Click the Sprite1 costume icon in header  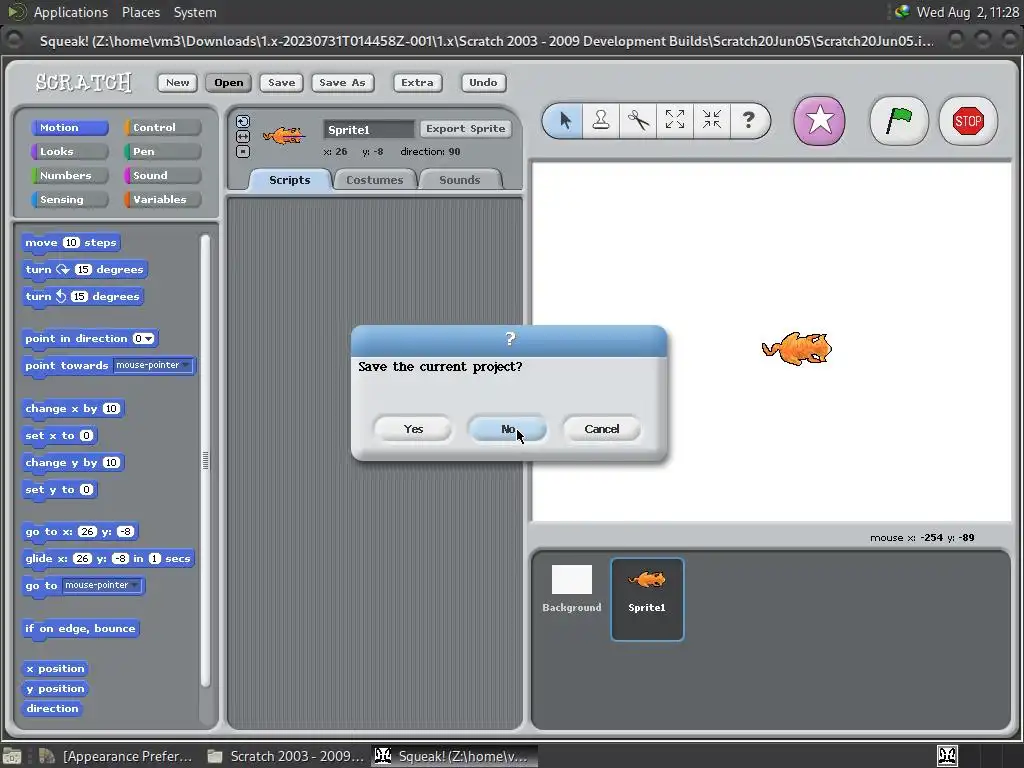coord(283,135)
